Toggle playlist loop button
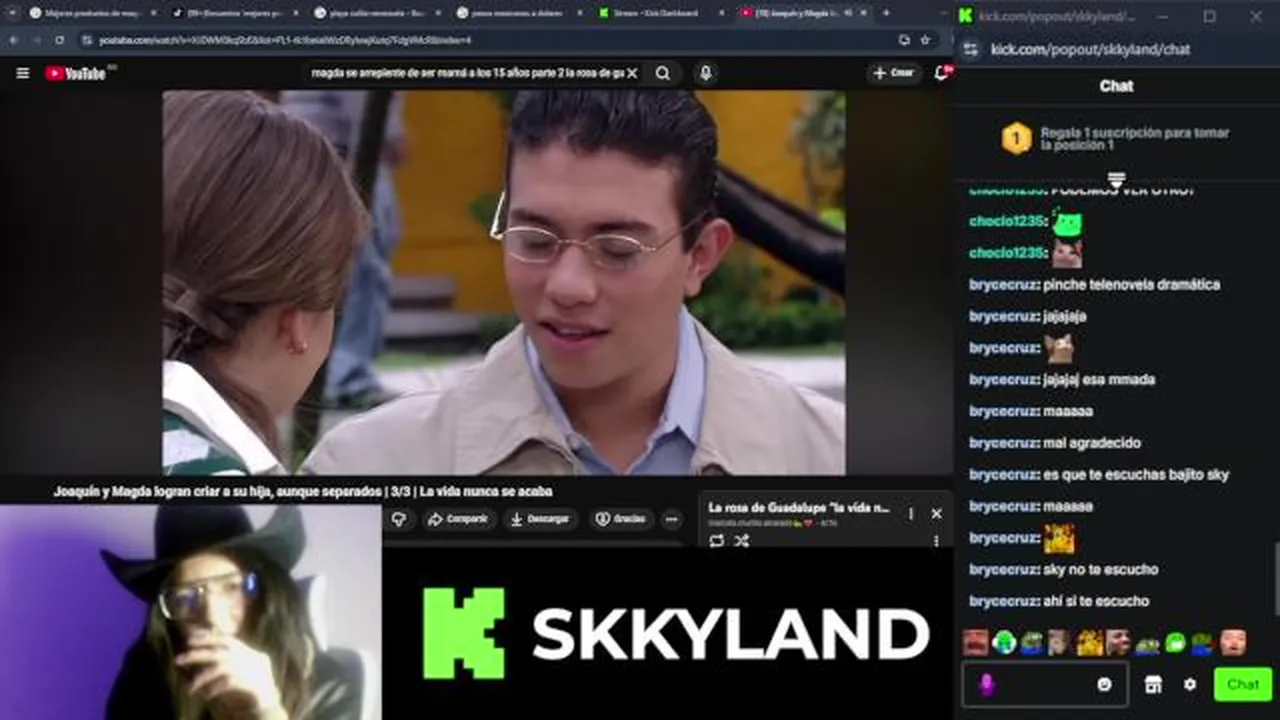Image resolution: width=1280 pixels, height=720 pixels. pos(717,541)
